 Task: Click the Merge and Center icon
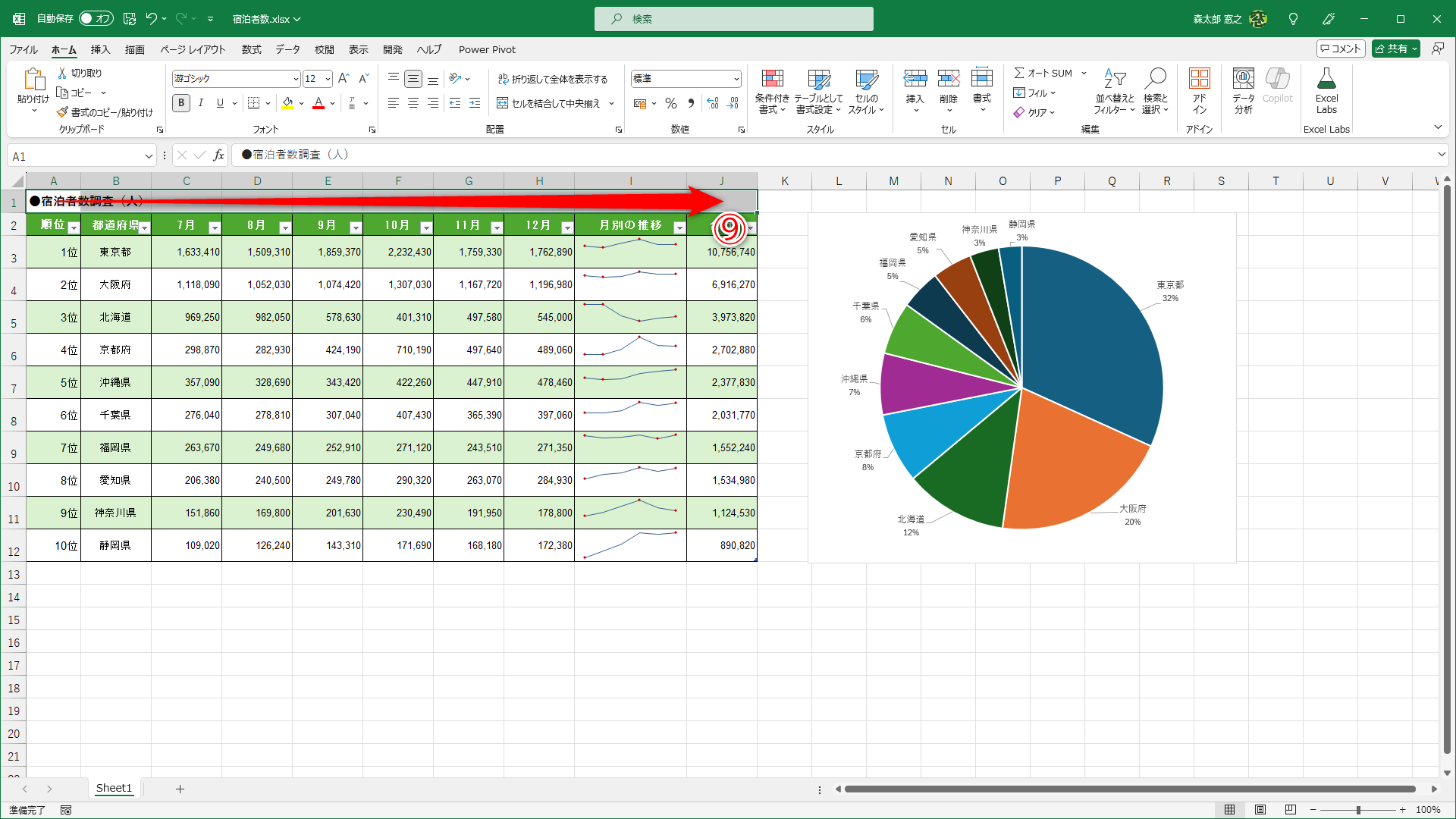(x=503, y=103)
